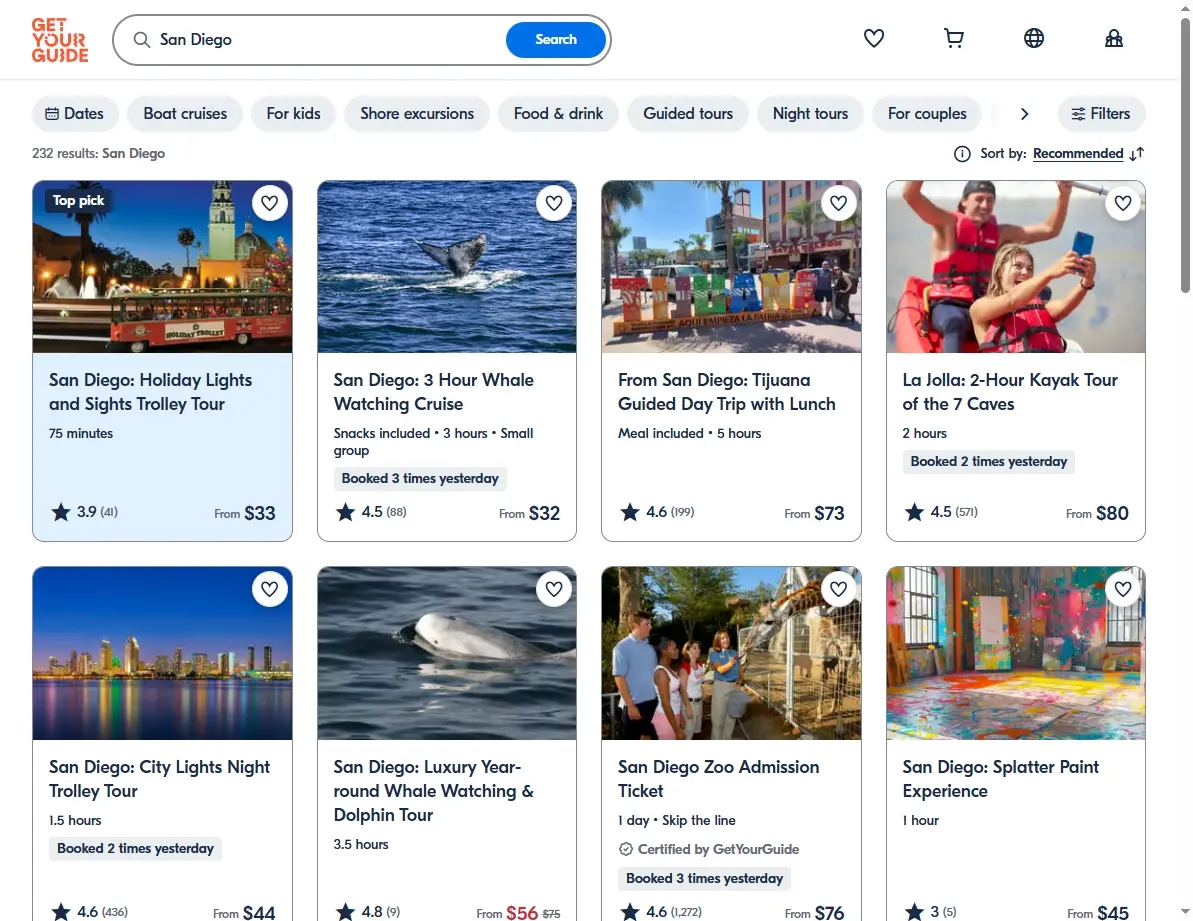
Task: Click the From $80 price
Action: tap(1097, 513)
